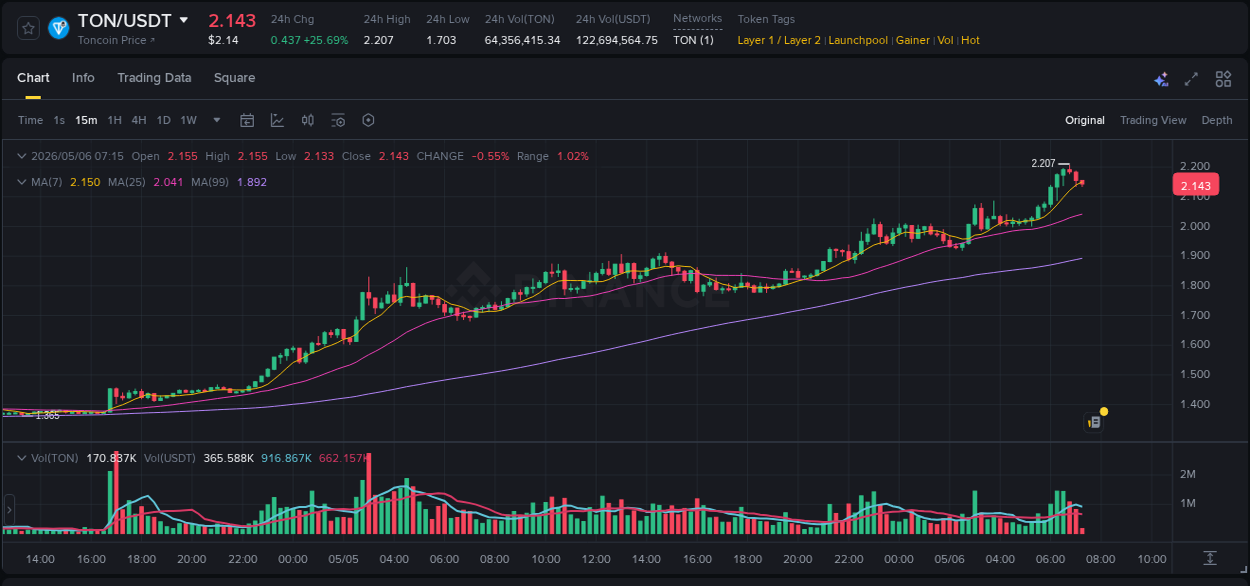Viewport: 1250px width, 586px height.
Task: Select the 4H interval
Action: pyautogui.click(x=139, y=120)
